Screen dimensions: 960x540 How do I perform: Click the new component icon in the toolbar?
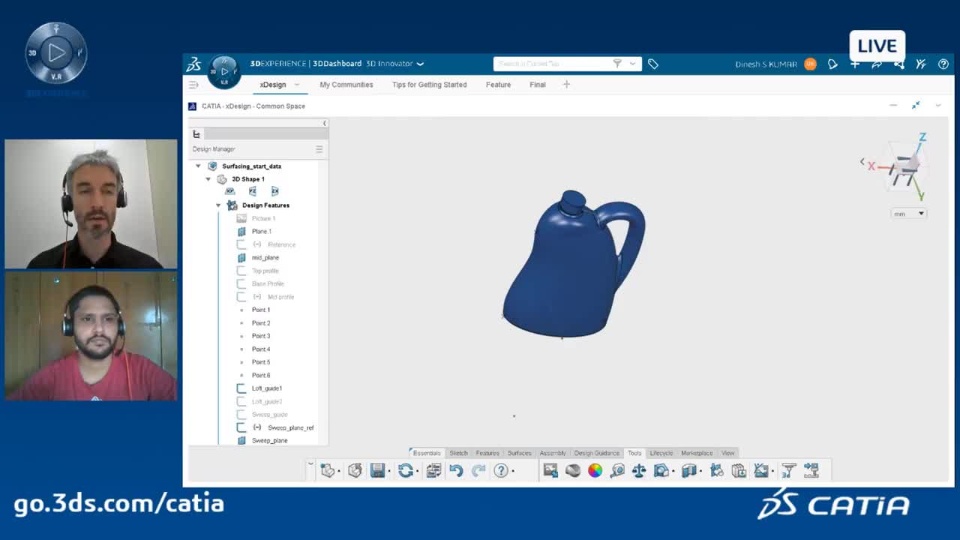tap(328, 470)
